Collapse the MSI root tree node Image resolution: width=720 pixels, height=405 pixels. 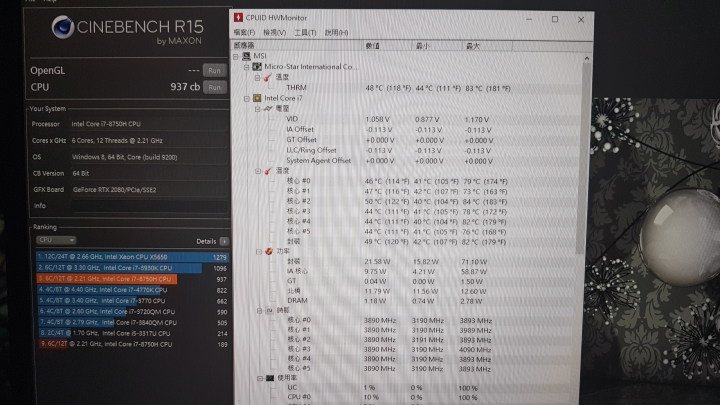tap(236, 56)
